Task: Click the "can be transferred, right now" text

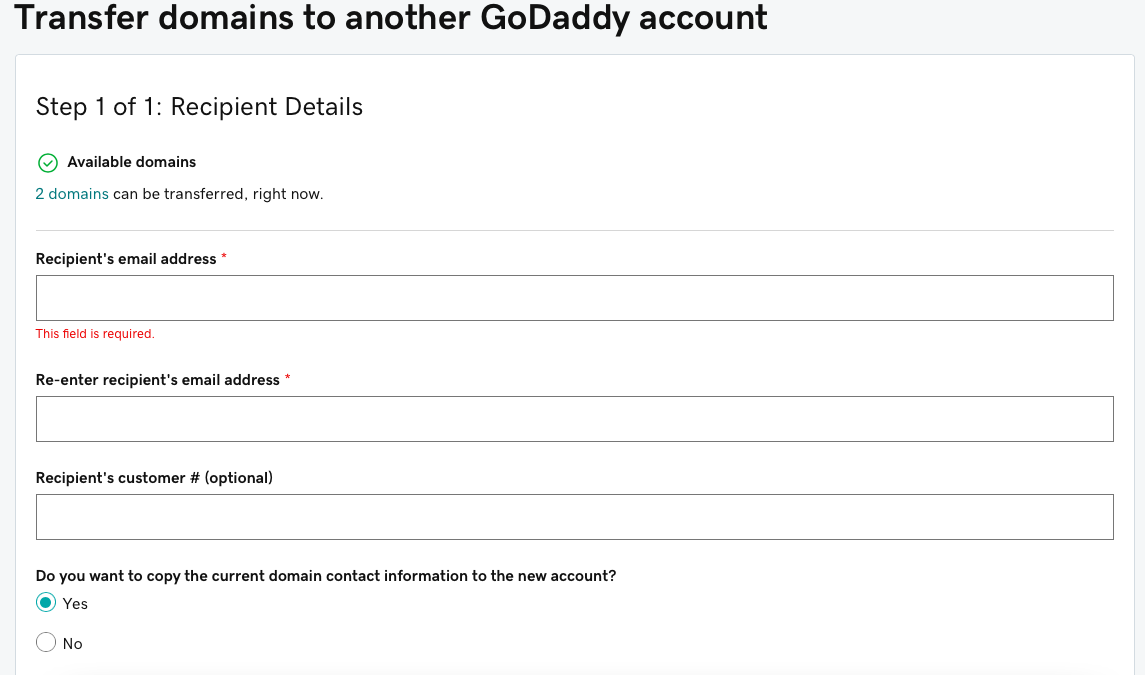Action: pyautogui.click(x=218, y=194)
